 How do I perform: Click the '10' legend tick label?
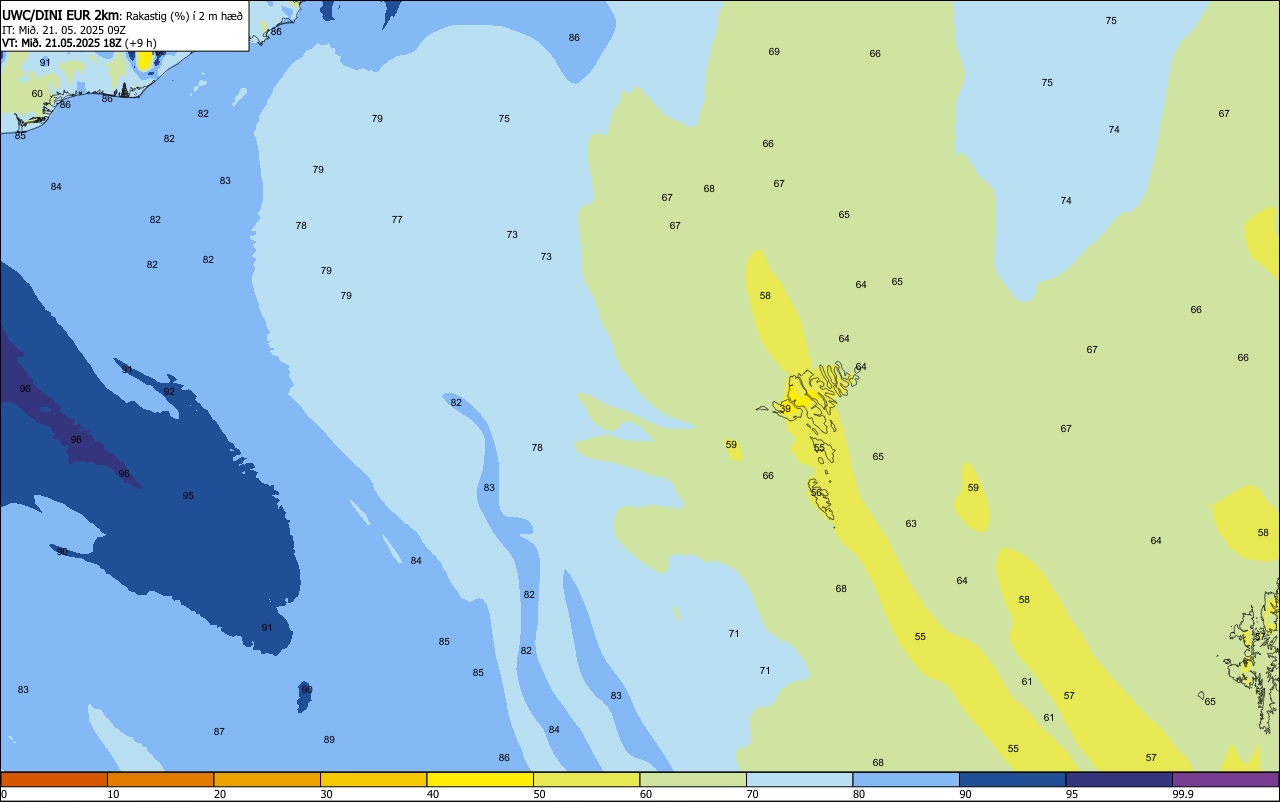click(x=113, y=794)
